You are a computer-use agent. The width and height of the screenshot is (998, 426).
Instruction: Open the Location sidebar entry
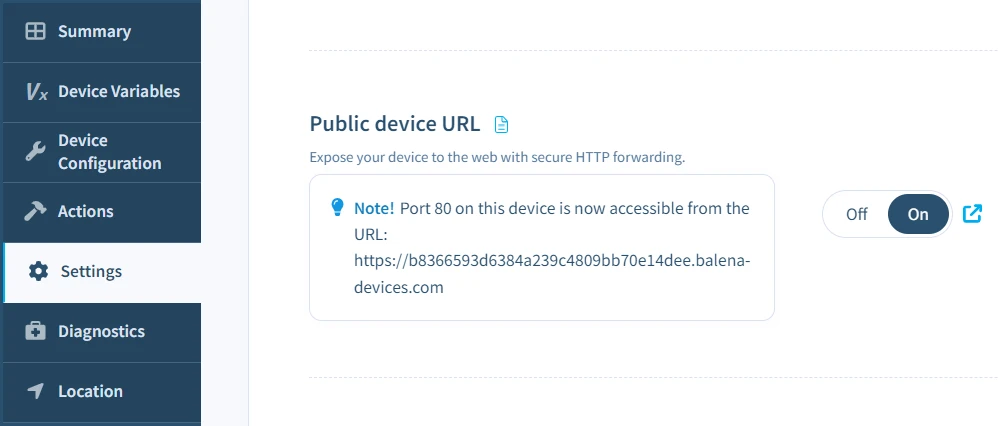coord(90,391)
